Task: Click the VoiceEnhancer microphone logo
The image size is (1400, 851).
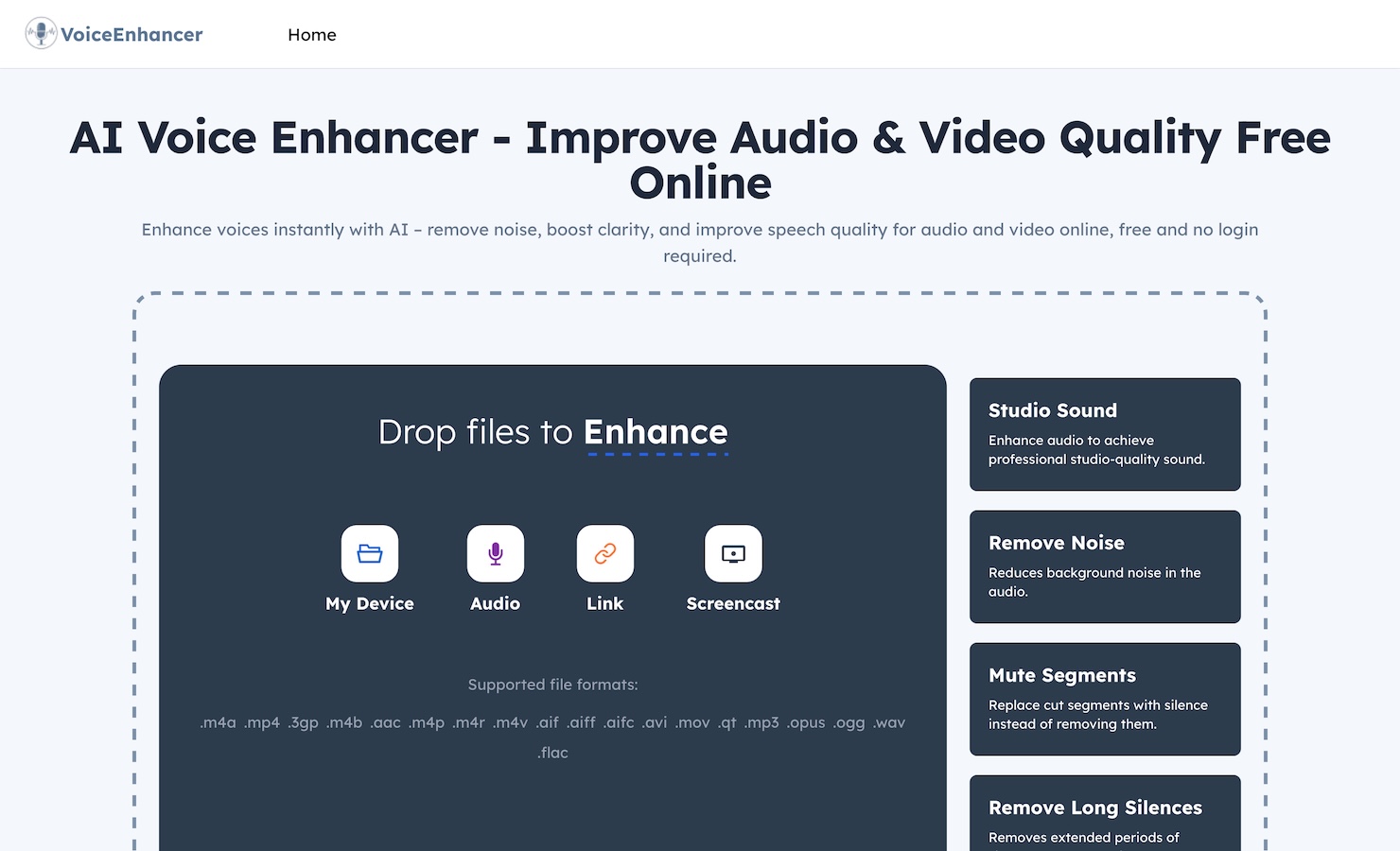Action: [39, 31]
